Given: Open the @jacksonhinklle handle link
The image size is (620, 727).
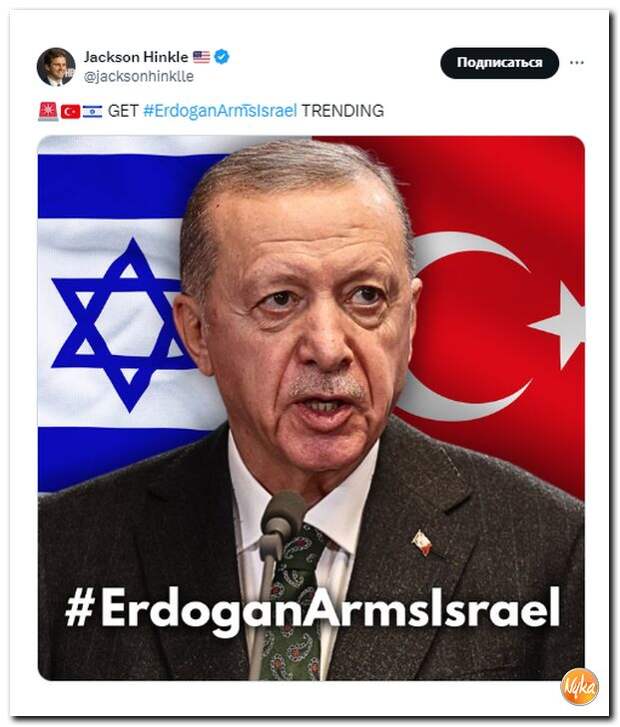Looking at the screenshot, I should click(139, 76).
